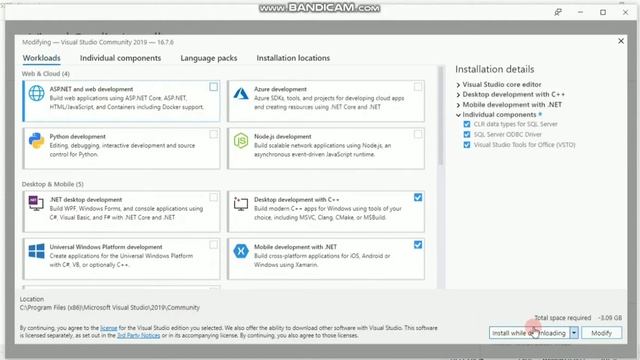Click the Desktop development with C++ icon

pyautogui.click(x=241, y=204)
